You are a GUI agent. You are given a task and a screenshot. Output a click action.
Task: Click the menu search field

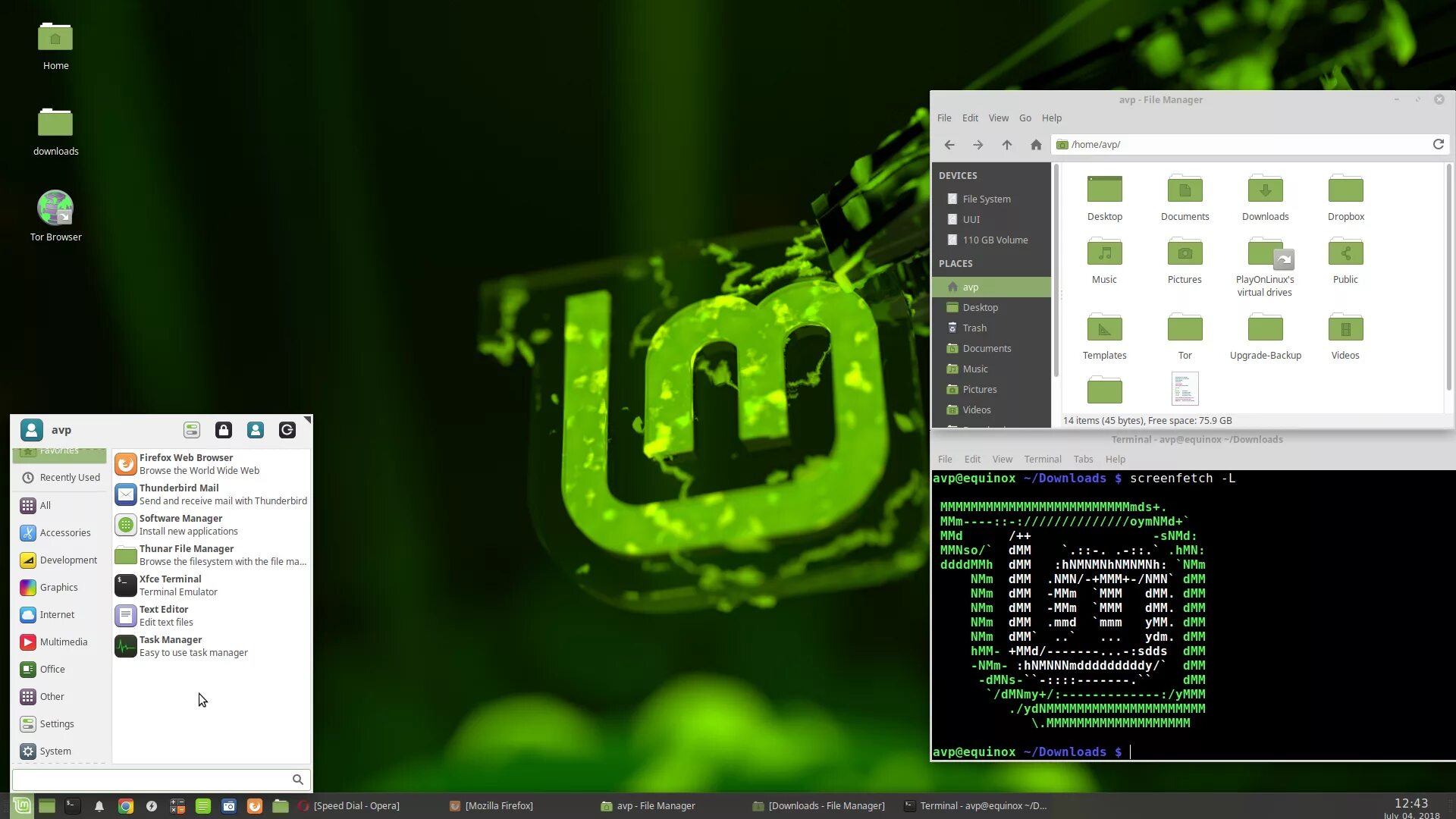(152, 779)
